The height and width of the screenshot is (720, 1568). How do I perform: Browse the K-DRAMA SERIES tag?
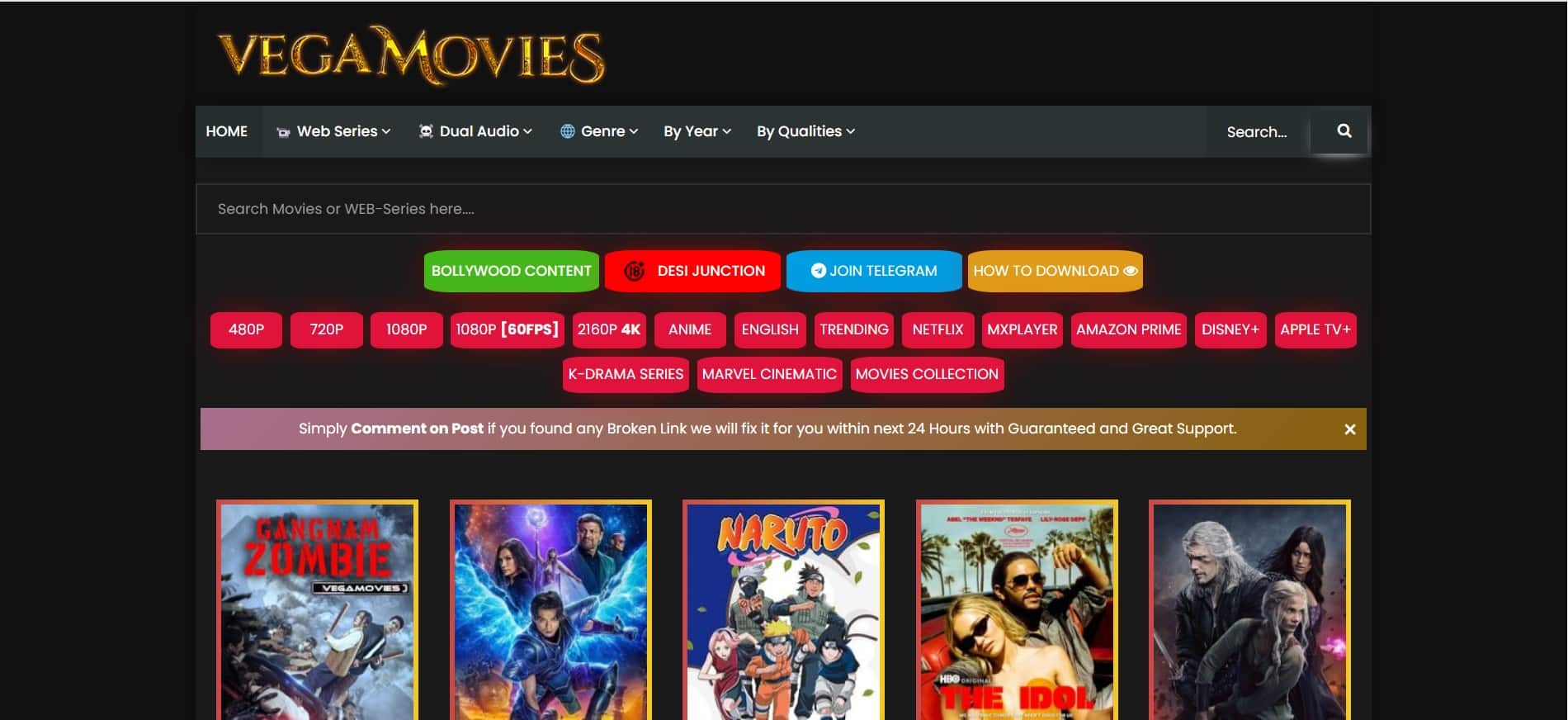point(626,374)
